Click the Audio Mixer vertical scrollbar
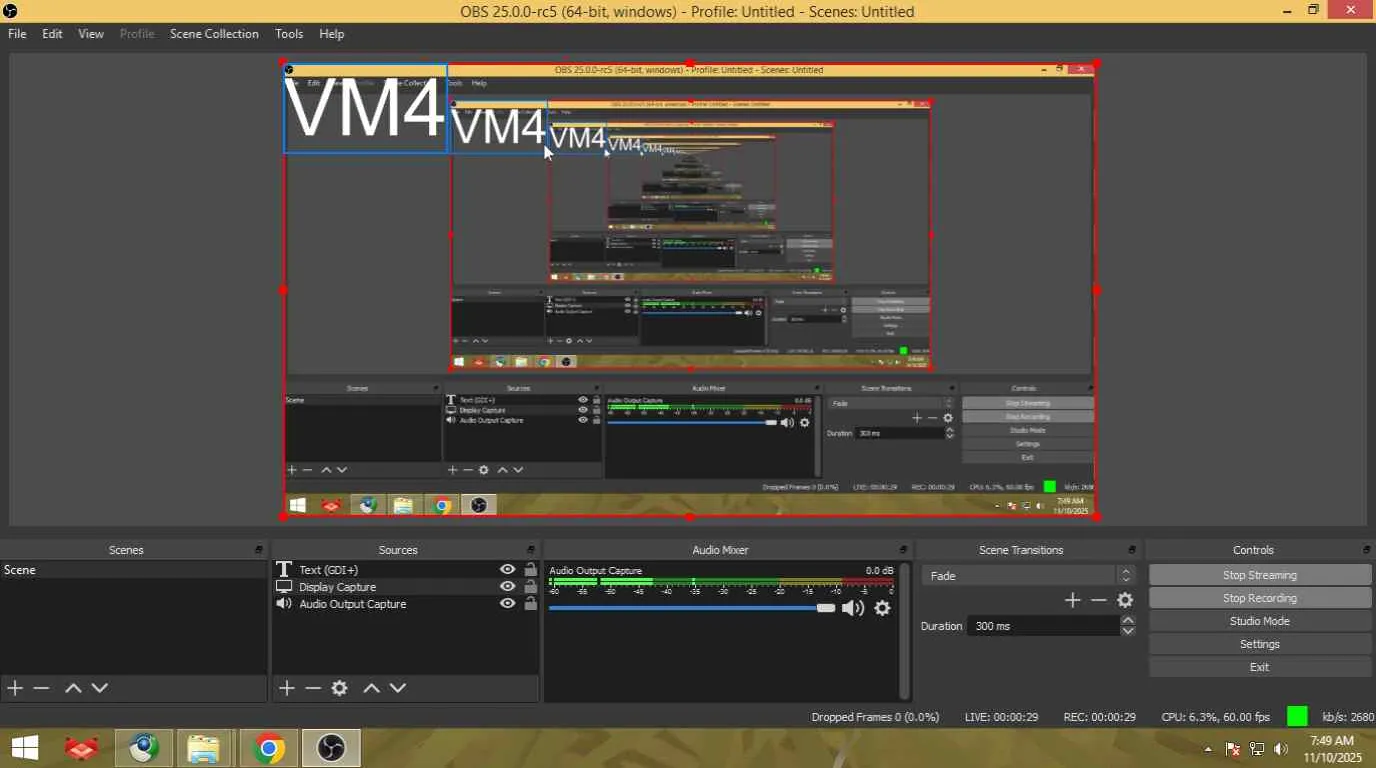Screen dimensions: 1376x768 click(905, 631)
